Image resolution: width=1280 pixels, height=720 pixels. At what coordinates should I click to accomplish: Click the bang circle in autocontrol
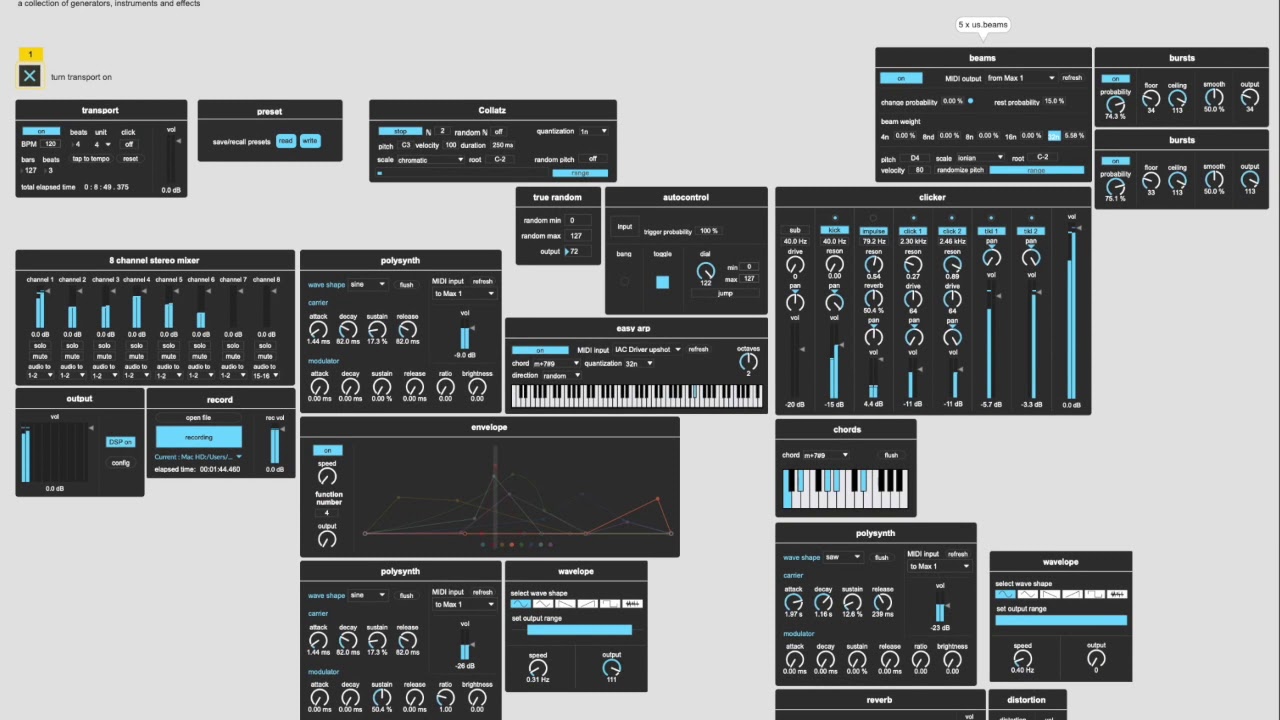pos(625,282)
